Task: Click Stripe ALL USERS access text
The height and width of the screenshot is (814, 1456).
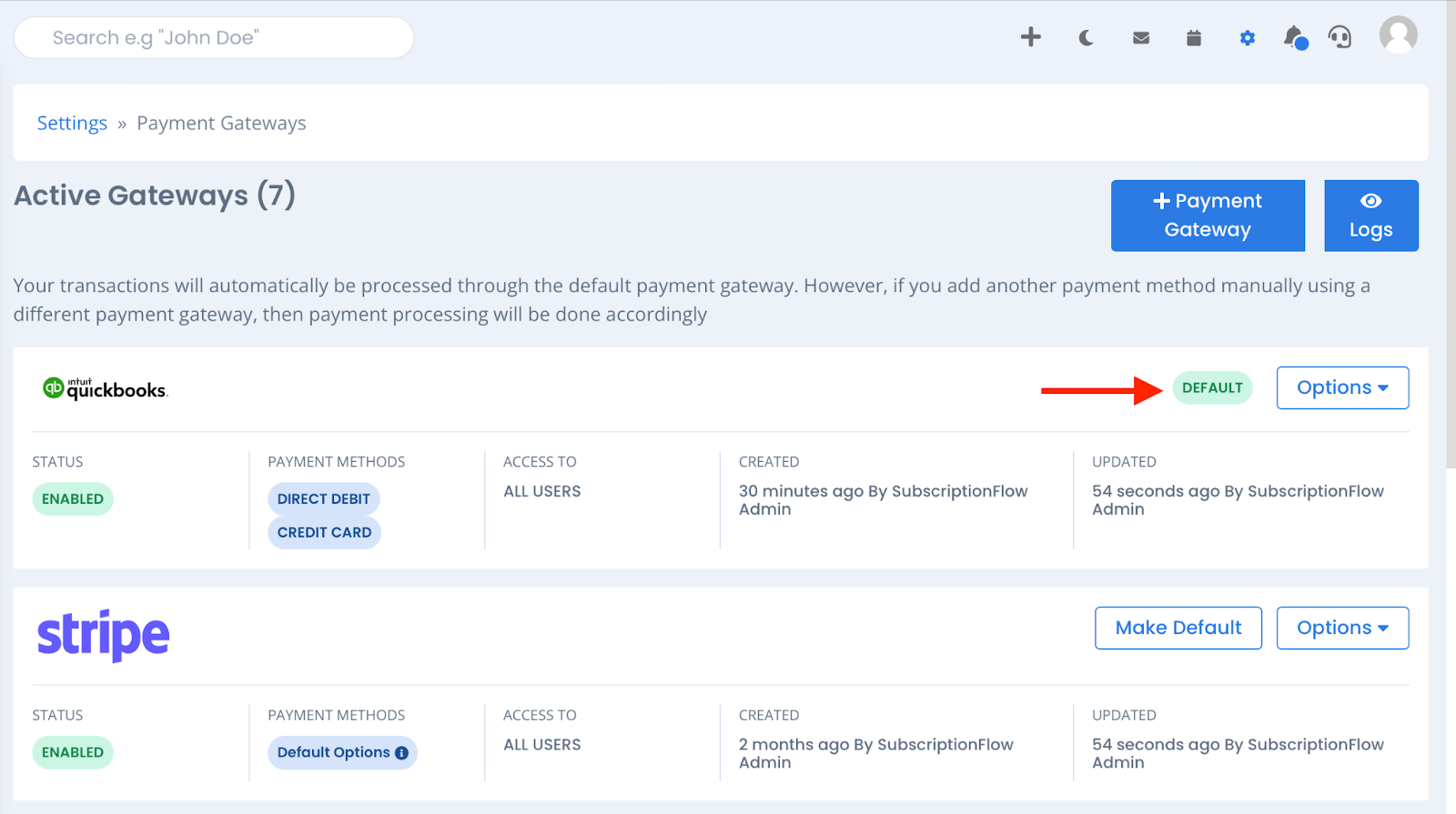Action: [x=542, y=745]
